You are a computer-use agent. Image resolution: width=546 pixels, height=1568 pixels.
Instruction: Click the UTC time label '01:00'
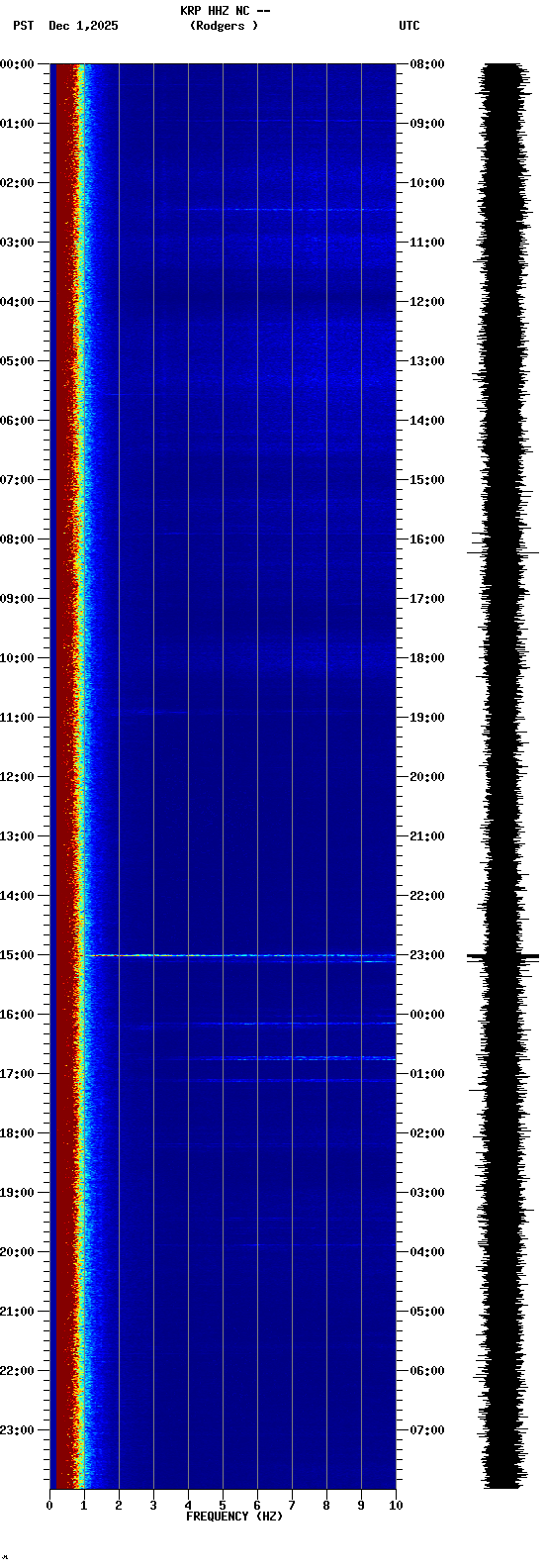click(427, 1074)
